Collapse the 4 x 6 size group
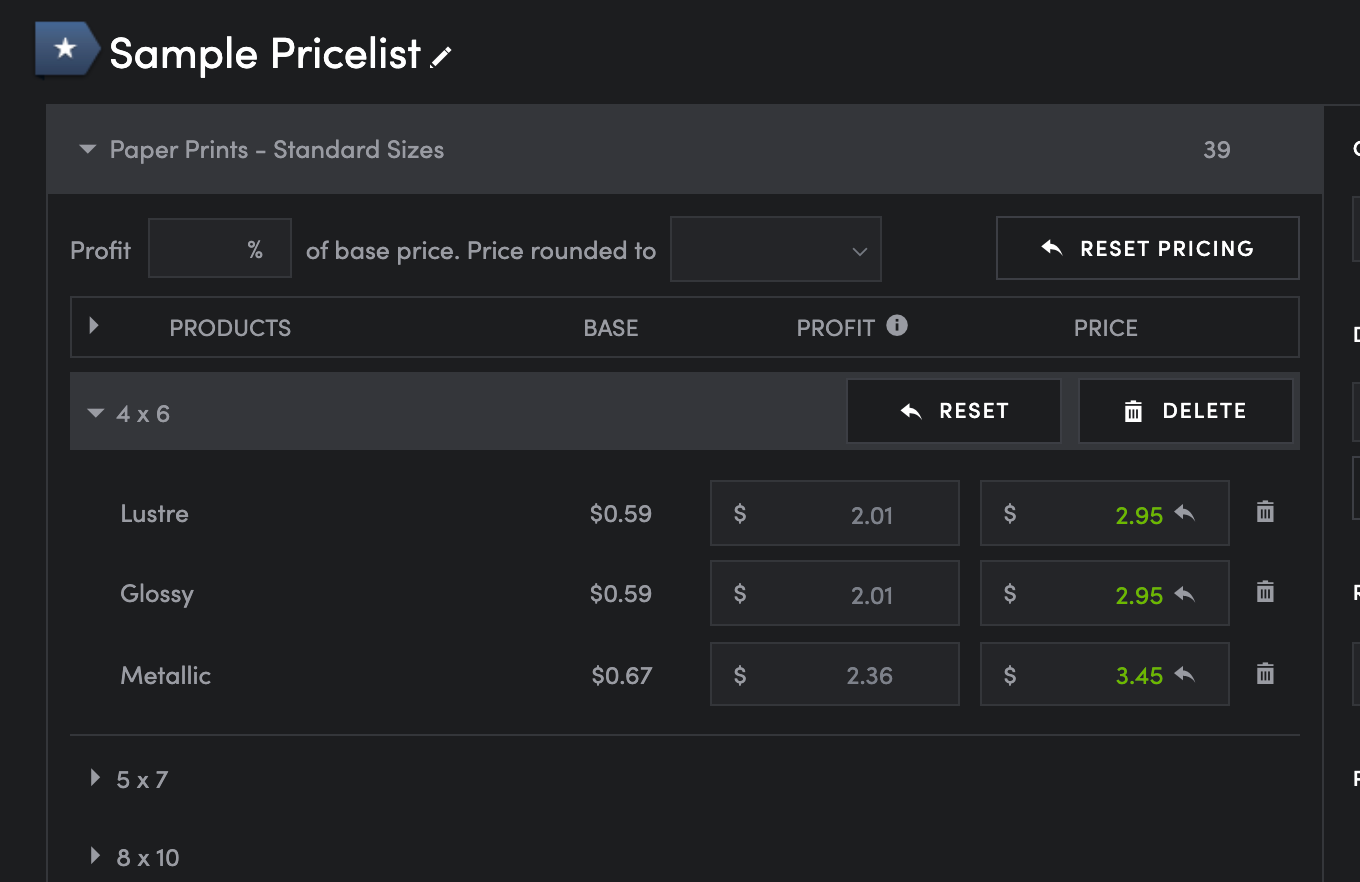 click(x=96, y=412)
